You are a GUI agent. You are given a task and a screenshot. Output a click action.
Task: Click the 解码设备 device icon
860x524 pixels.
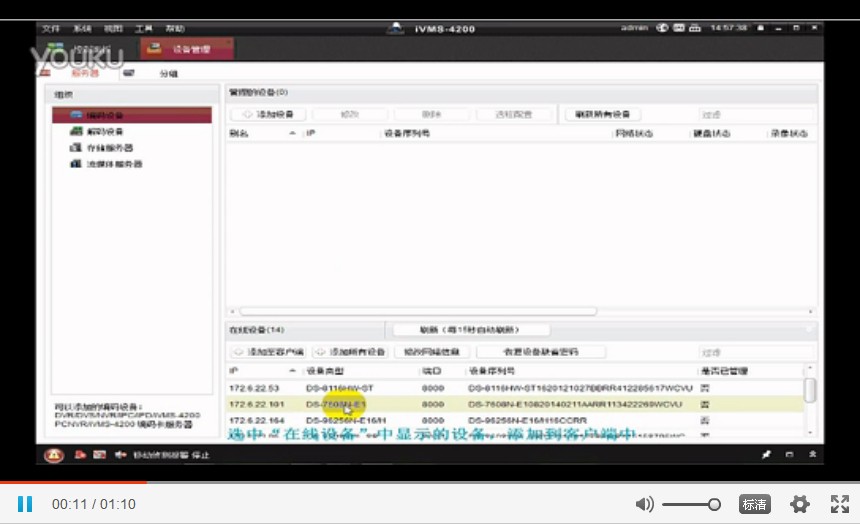(x=76, y=131)
